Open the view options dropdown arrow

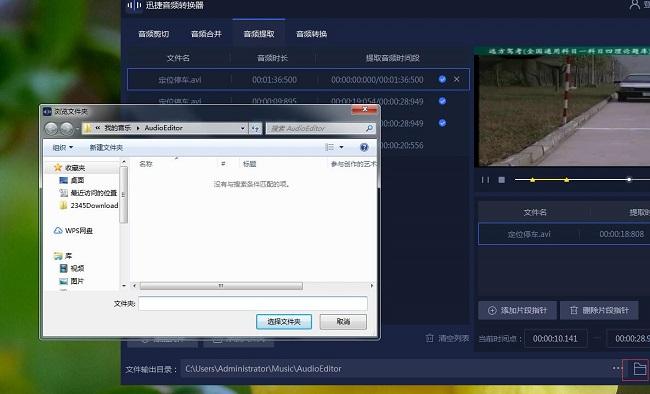pyautogui.click(x=342, y=147)
